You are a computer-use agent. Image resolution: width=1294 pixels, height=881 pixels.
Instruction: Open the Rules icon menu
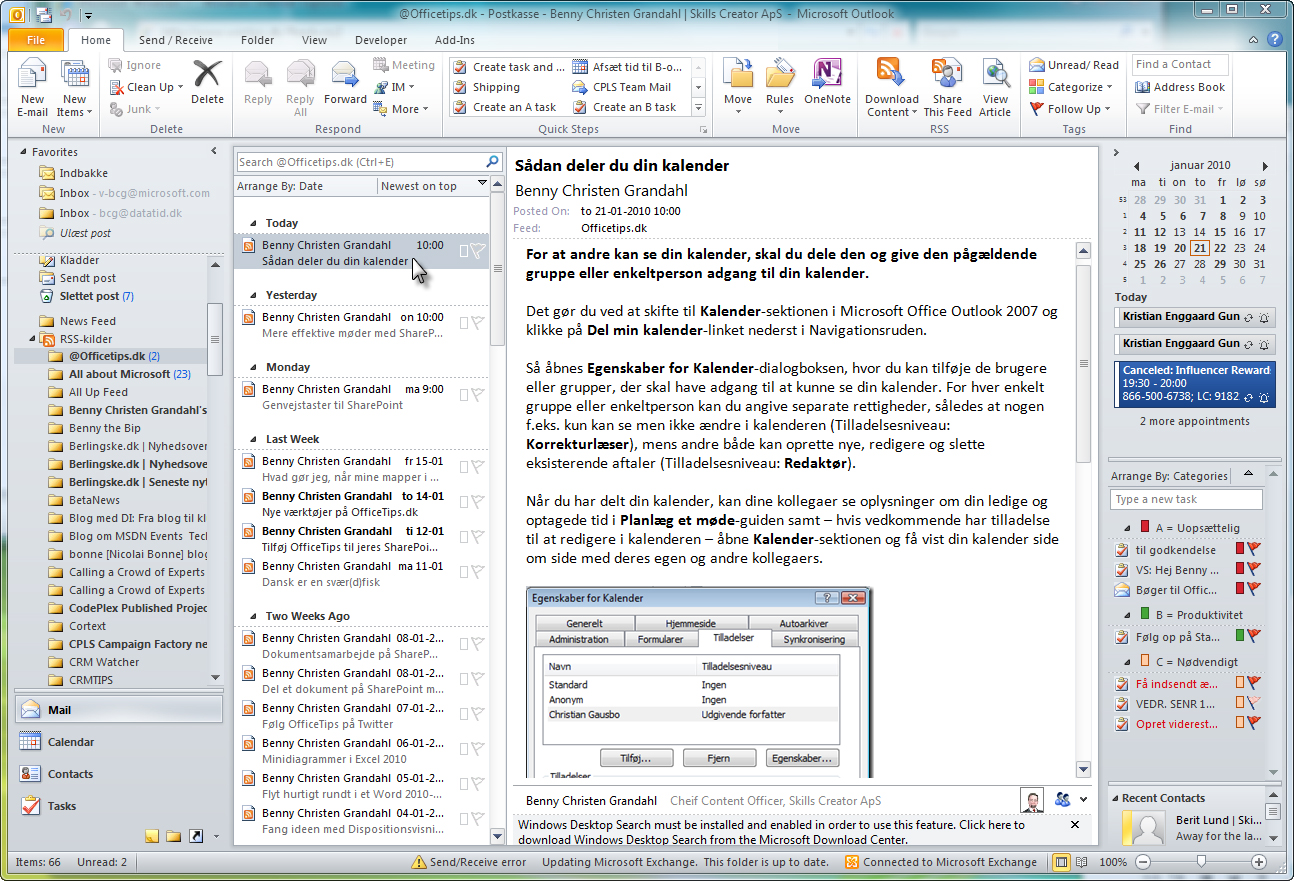tap(780, 78)
